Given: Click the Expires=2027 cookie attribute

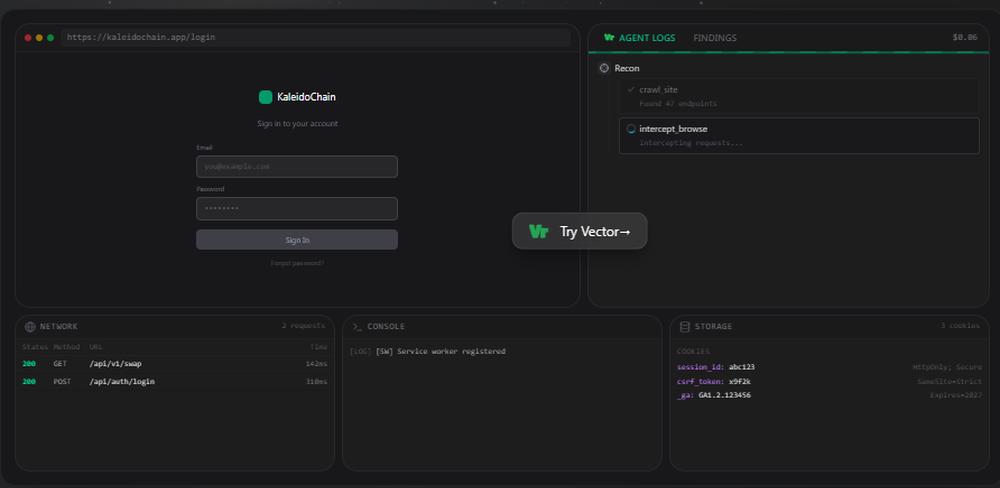Looking at the screenshot, I should point(955,396).
